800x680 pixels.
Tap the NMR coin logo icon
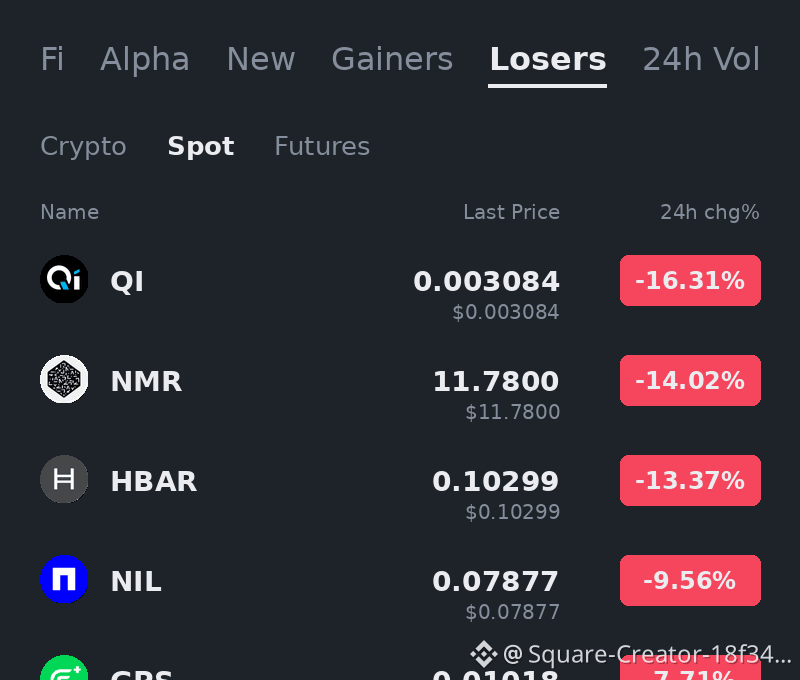(x=64, y=379)
